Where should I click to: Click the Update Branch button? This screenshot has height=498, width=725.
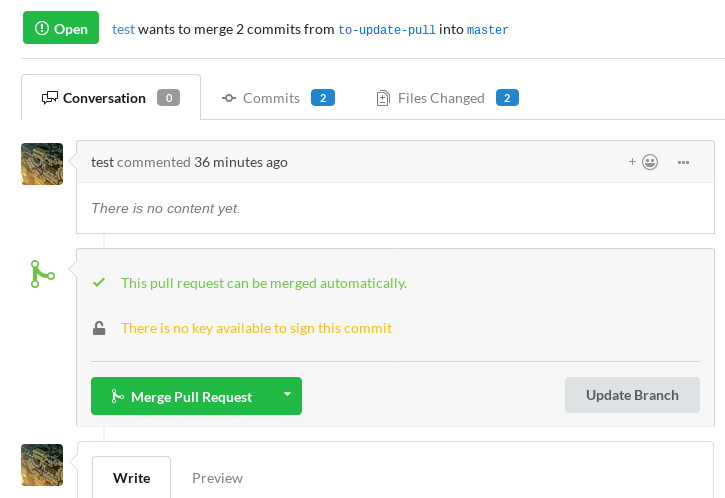pos(632,395)
